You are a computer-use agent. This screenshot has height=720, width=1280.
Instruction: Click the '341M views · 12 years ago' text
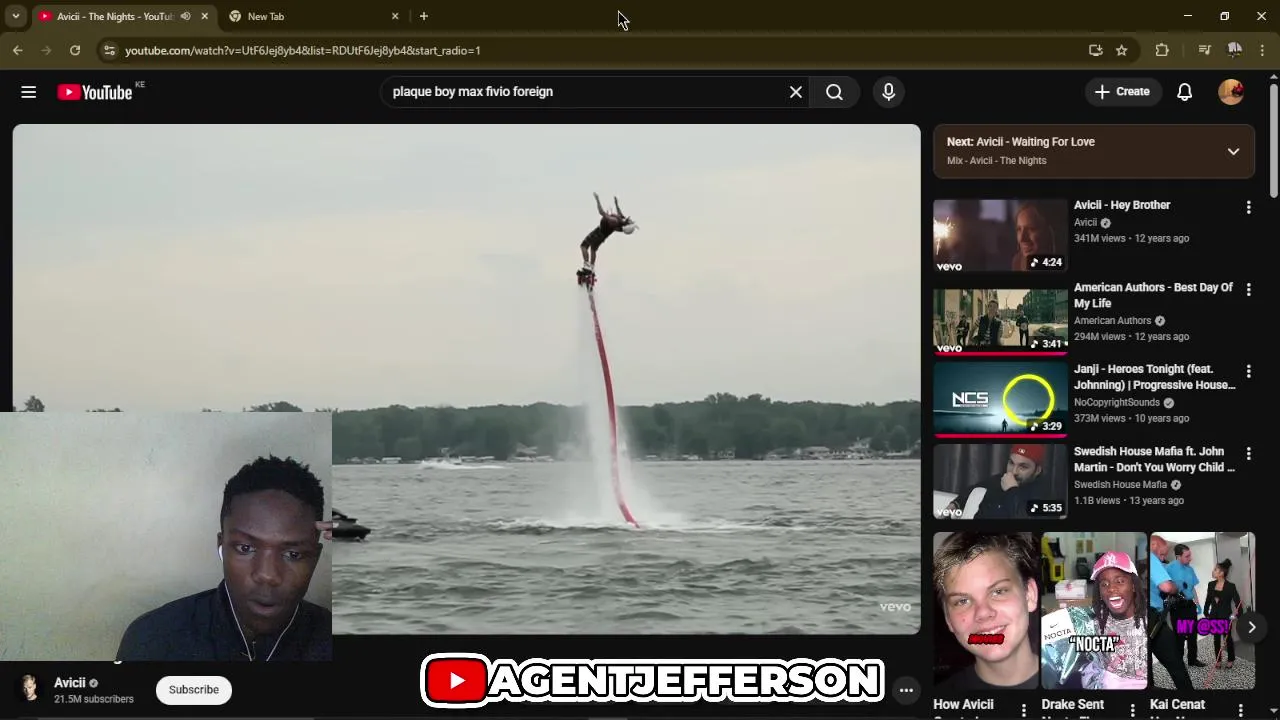(x=1131, y=239)
